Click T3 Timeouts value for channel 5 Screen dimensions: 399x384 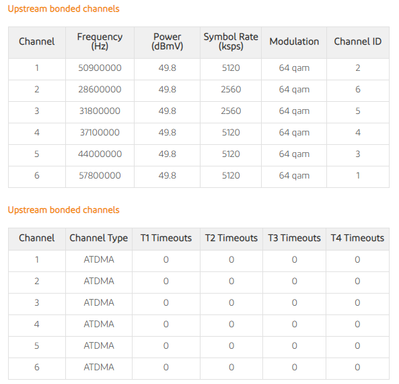[x=294, y=346]
